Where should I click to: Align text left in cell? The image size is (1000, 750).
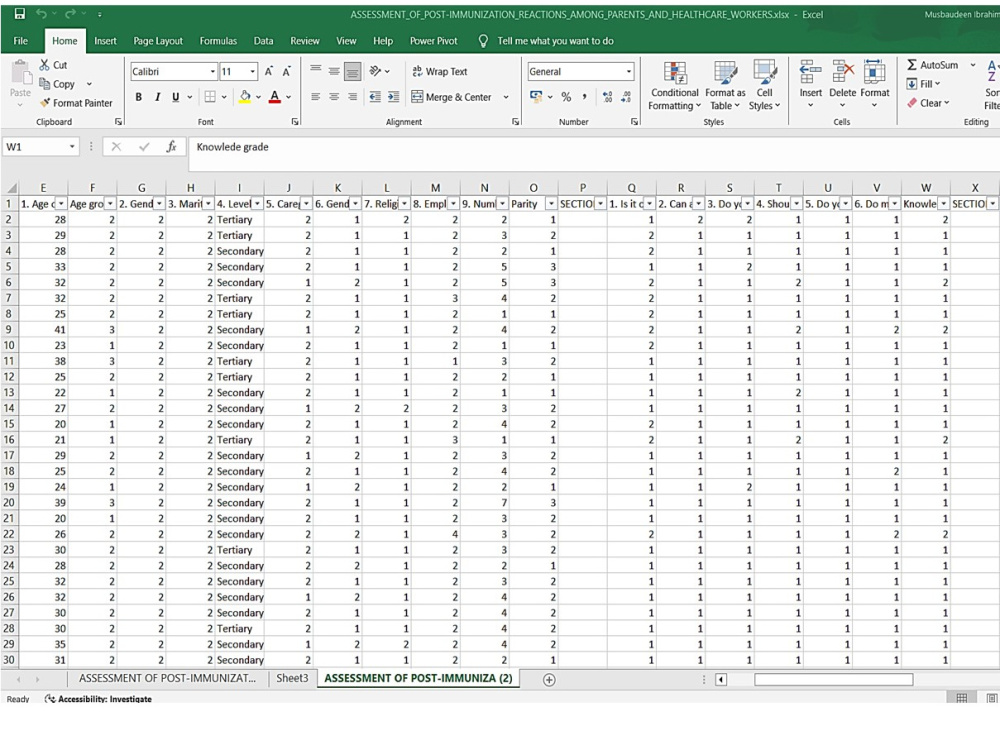click(316, 97)
